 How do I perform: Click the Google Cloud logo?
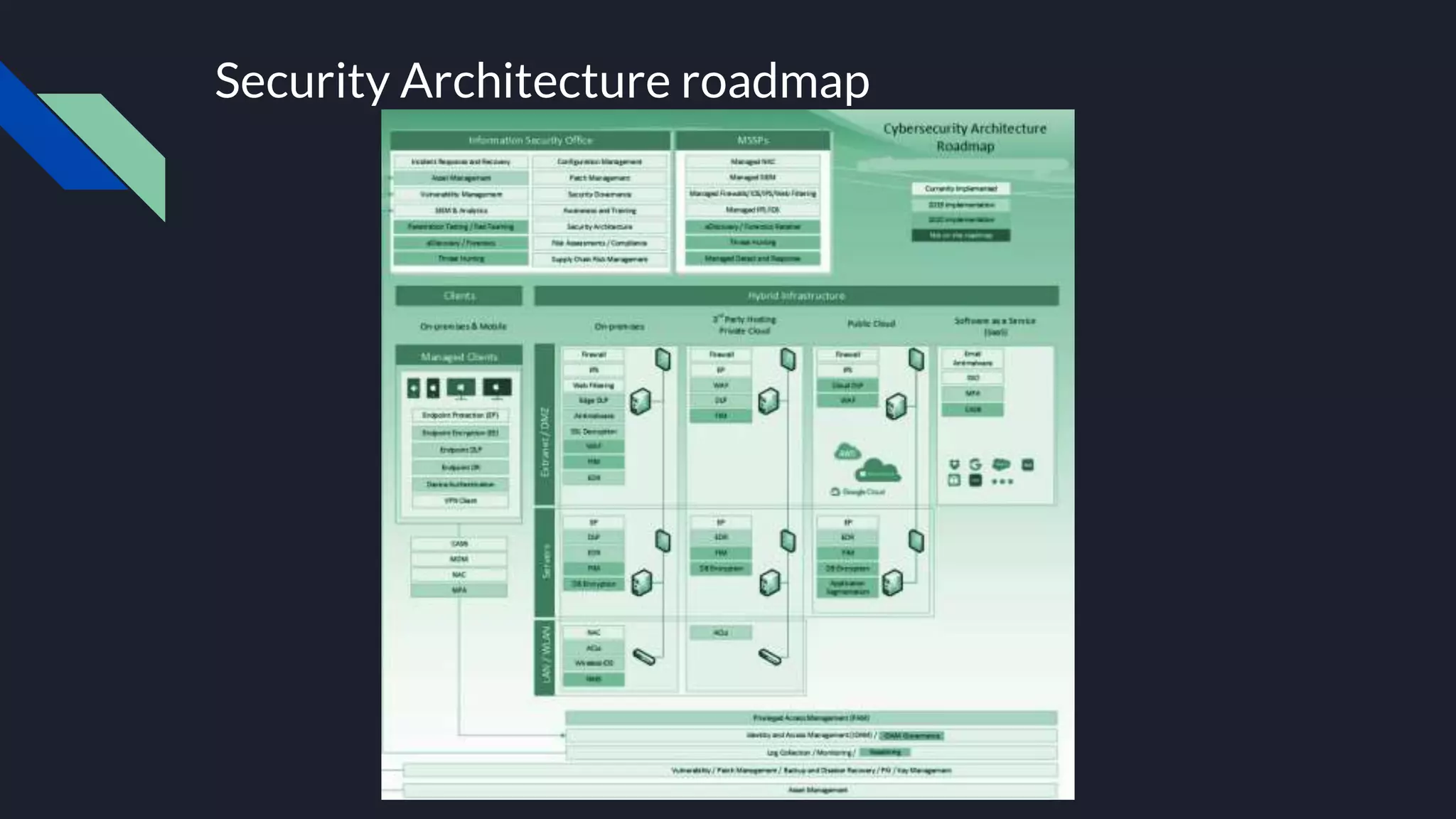(858, 492)
